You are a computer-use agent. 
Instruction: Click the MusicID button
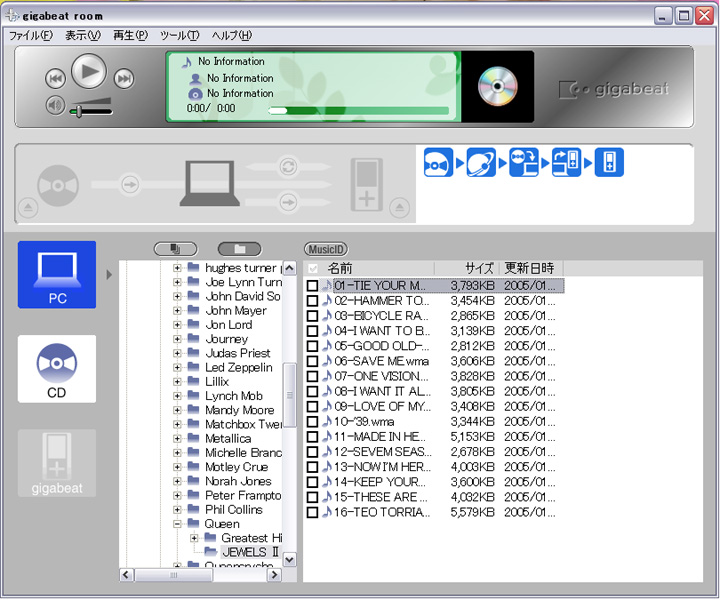(x=326, y=249)
